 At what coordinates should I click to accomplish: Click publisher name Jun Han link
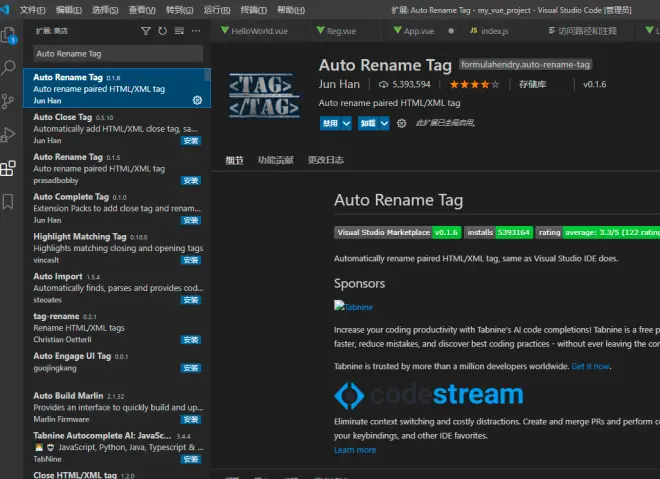point(339,84)
